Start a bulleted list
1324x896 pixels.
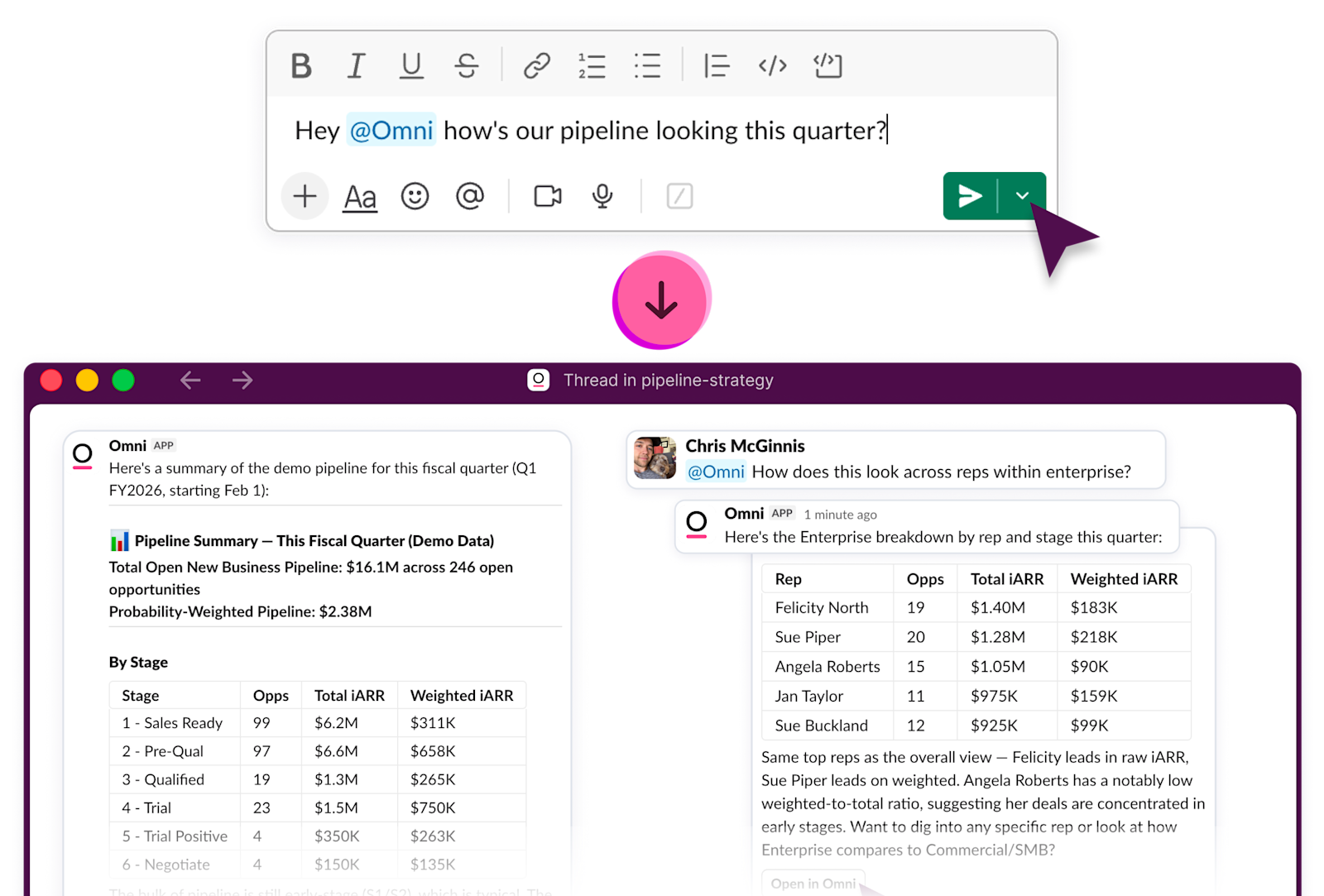coord(647,65)
